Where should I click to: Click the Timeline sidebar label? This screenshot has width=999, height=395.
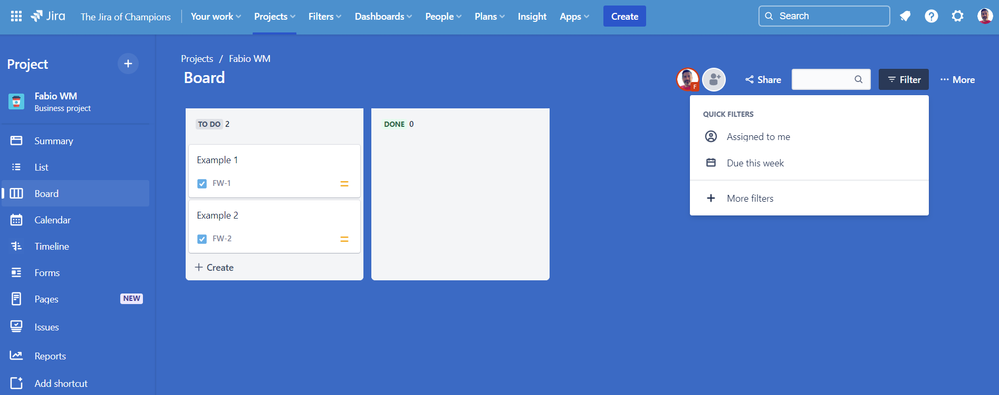pyautogui.click(x=52, y=247)
